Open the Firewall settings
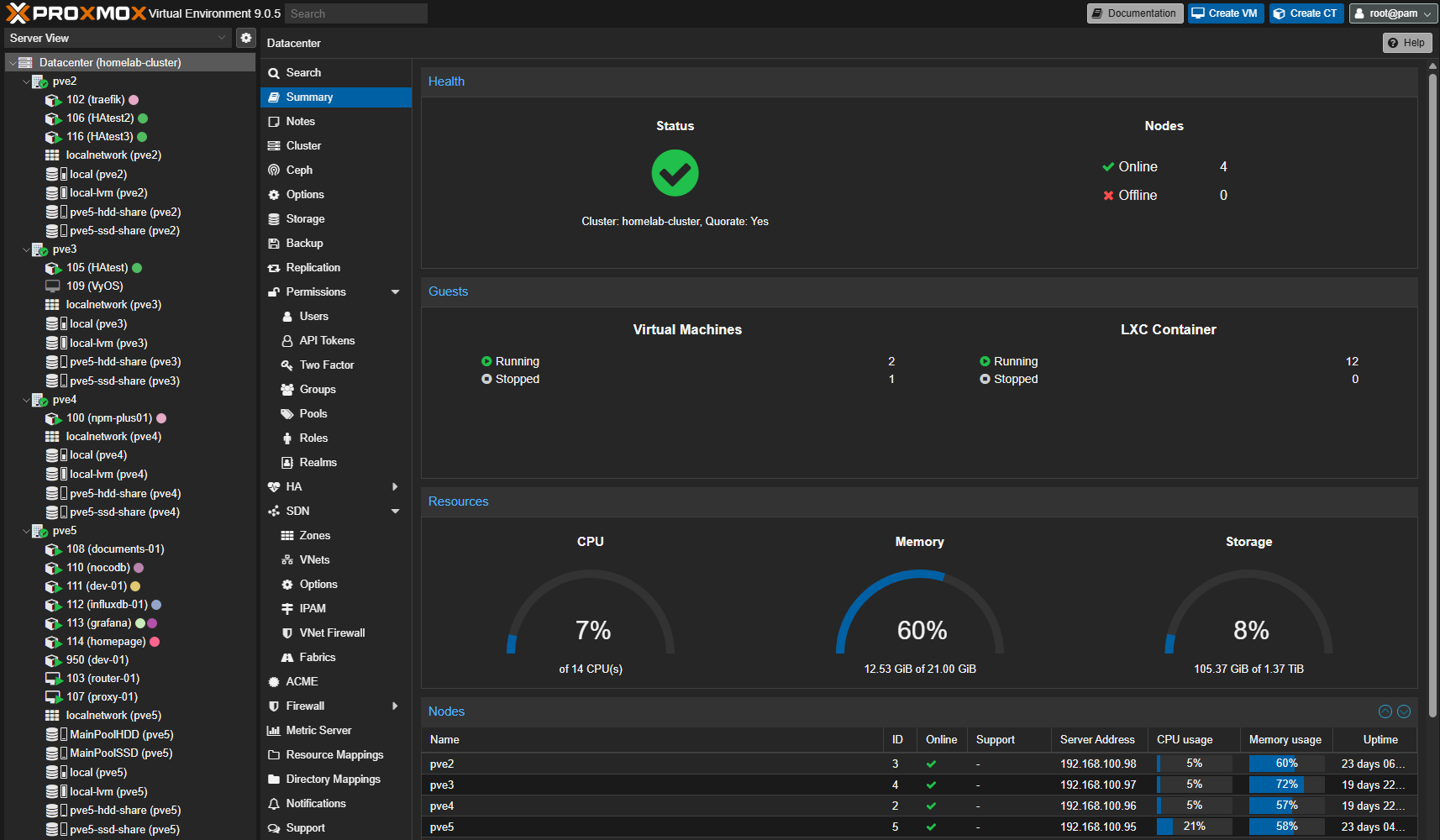The width and height of the screenshot is (1440, 840). click(x=303, y=706)
